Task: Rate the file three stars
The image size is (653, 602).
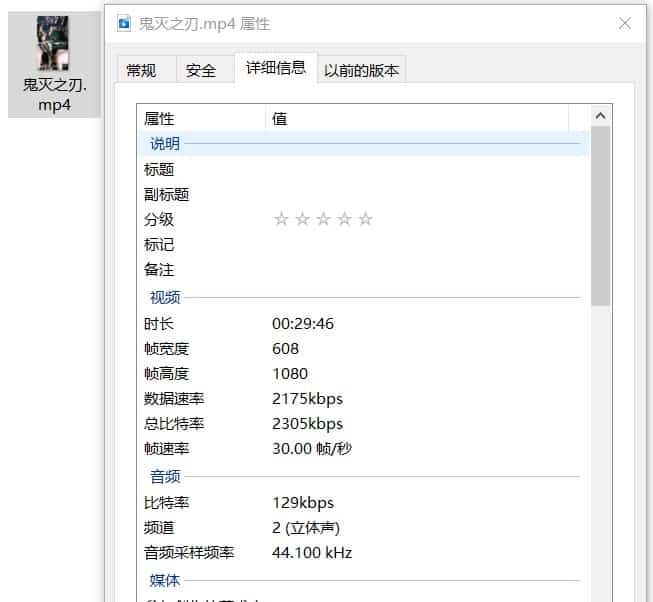Action: [323, 219]
